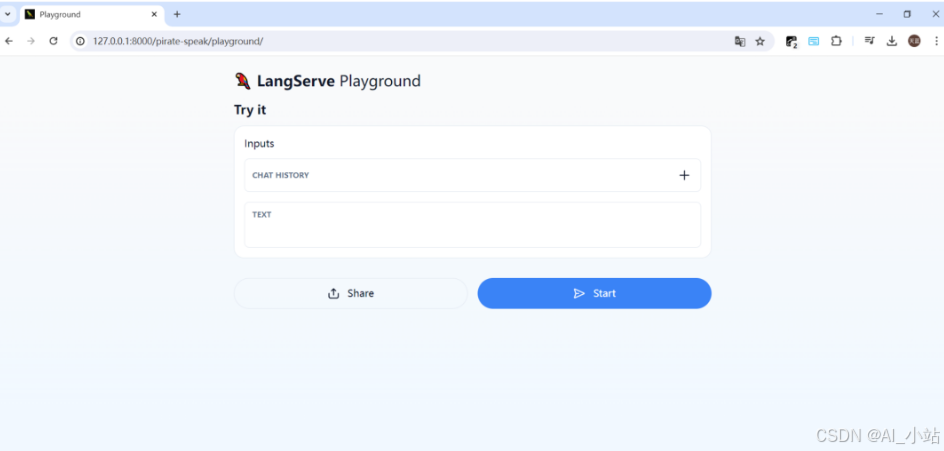This screenshot has height=451, width=944.
Task: Open the translate page icon
Action: pos(740,41)
